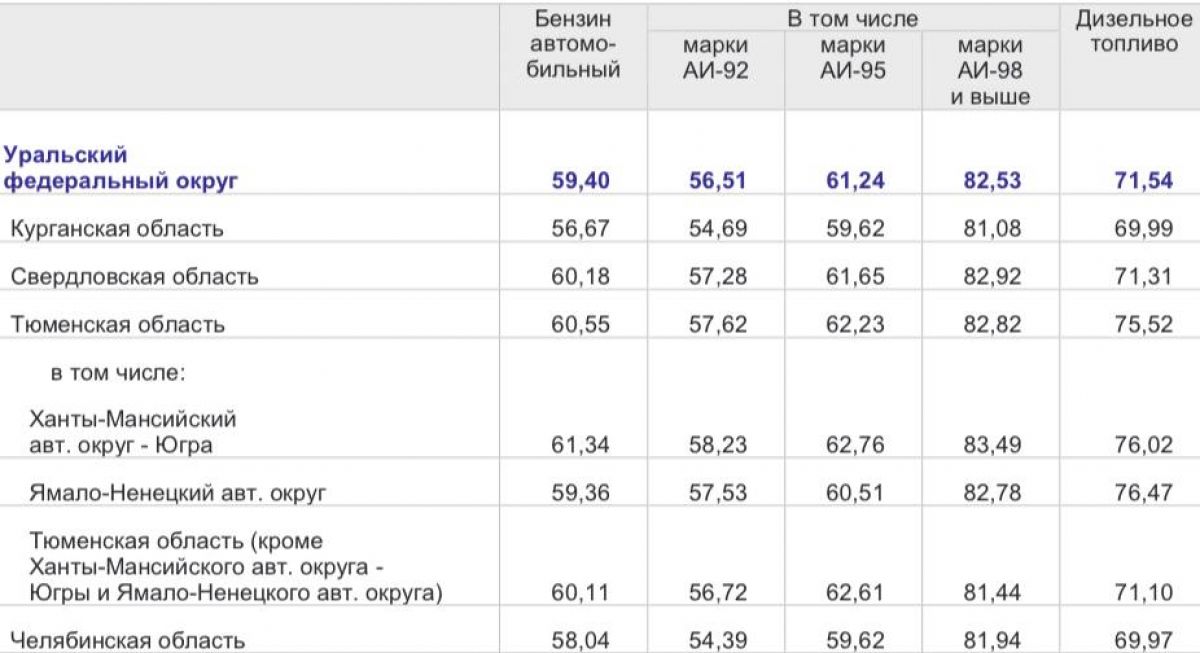Click the Челябинская область row label
Image resolution: width=1200 pixels, height=653 pixels.
pyautogui.click(x=127, y=639)
